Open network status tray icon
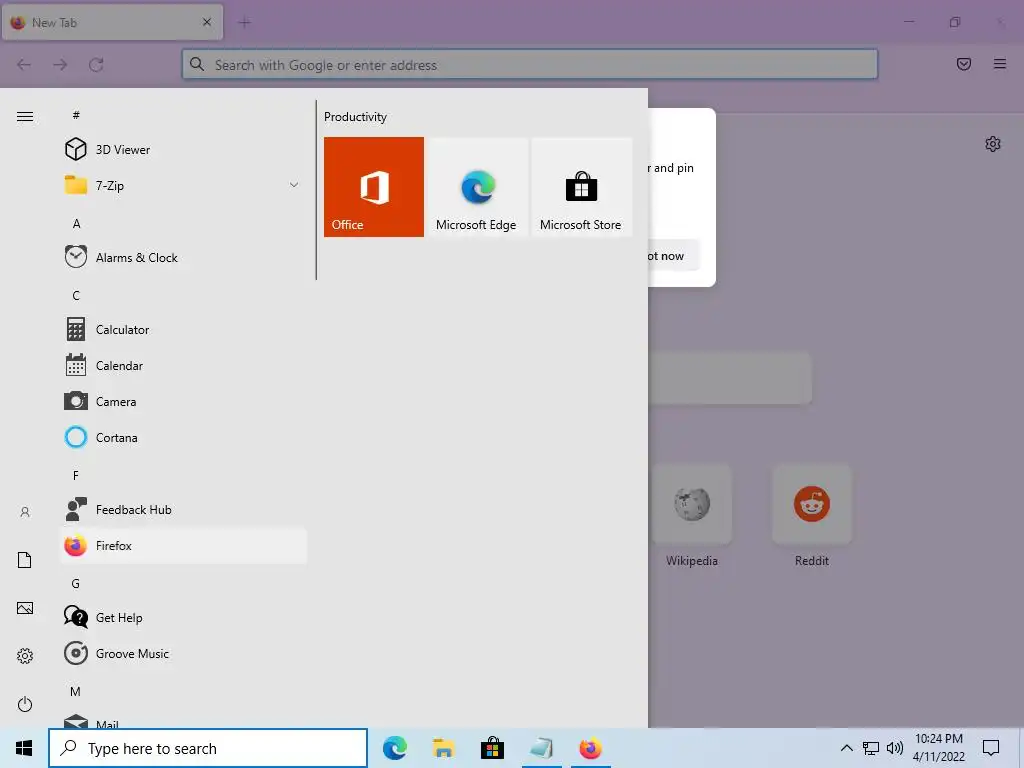The width and height of the screenshot is (1024, 768). click(x=871, y=748)
